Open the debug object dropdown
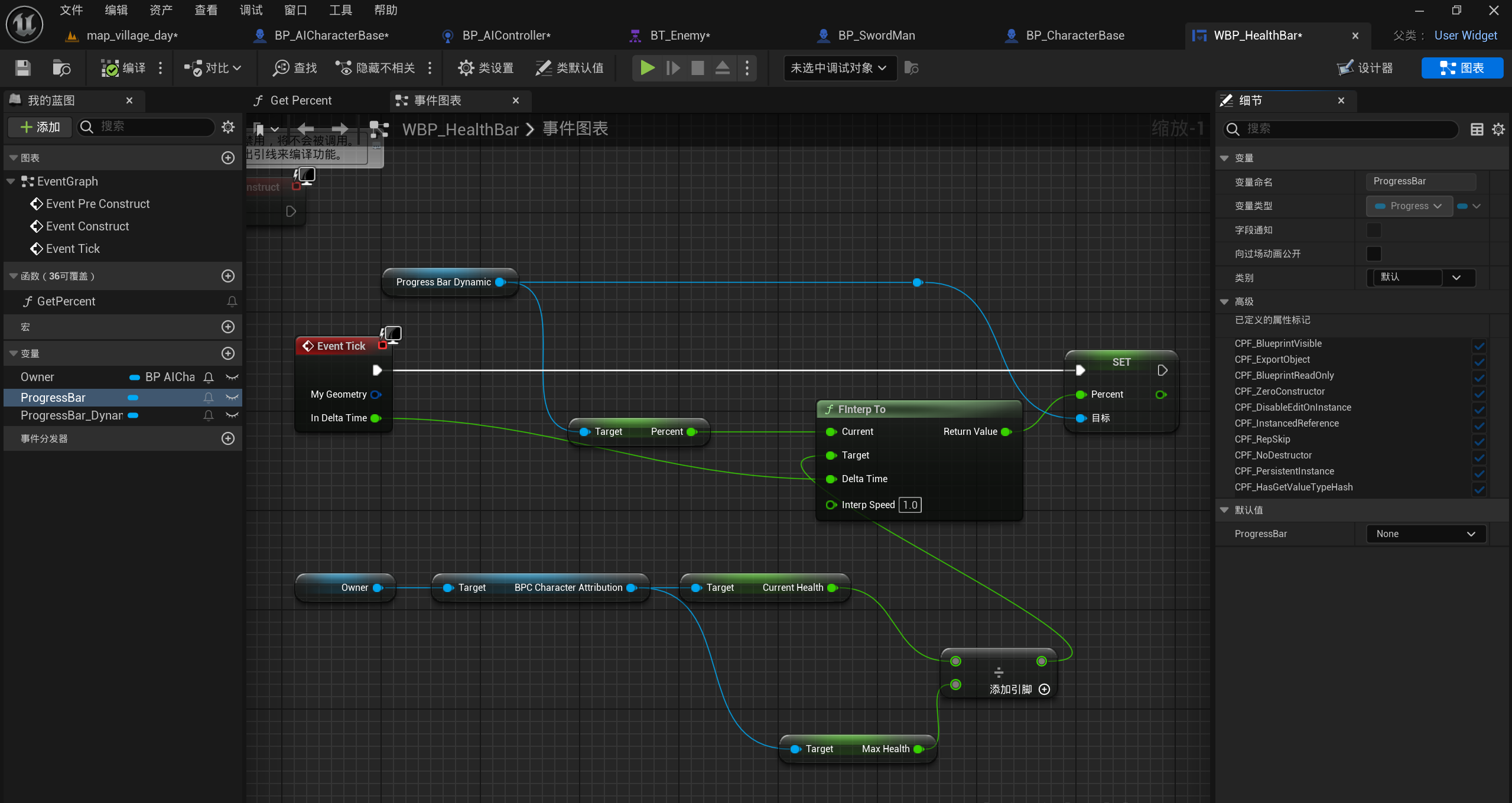This screenshot has width=1512, height=803. click(839, 68)
